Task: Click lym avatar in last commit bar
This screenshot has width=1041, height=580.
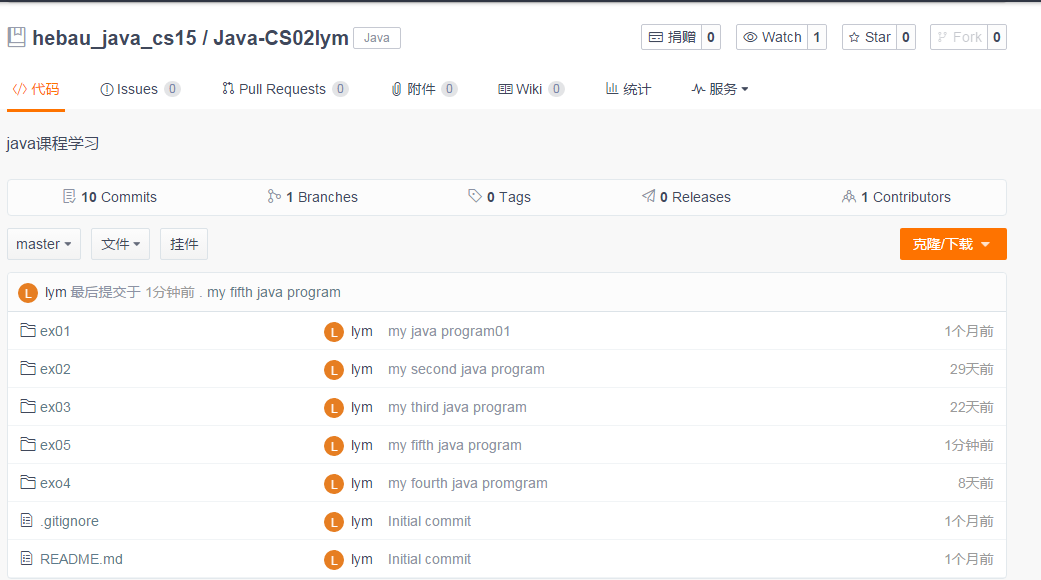Action: coord(28,293)
